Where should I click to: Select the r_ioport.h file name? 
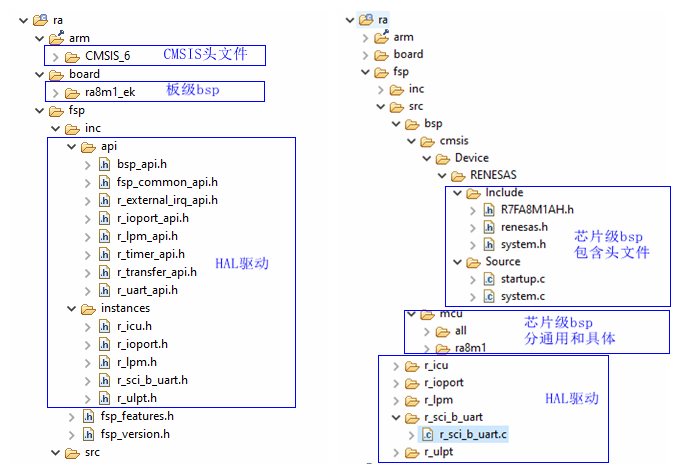tap(142, 344)
